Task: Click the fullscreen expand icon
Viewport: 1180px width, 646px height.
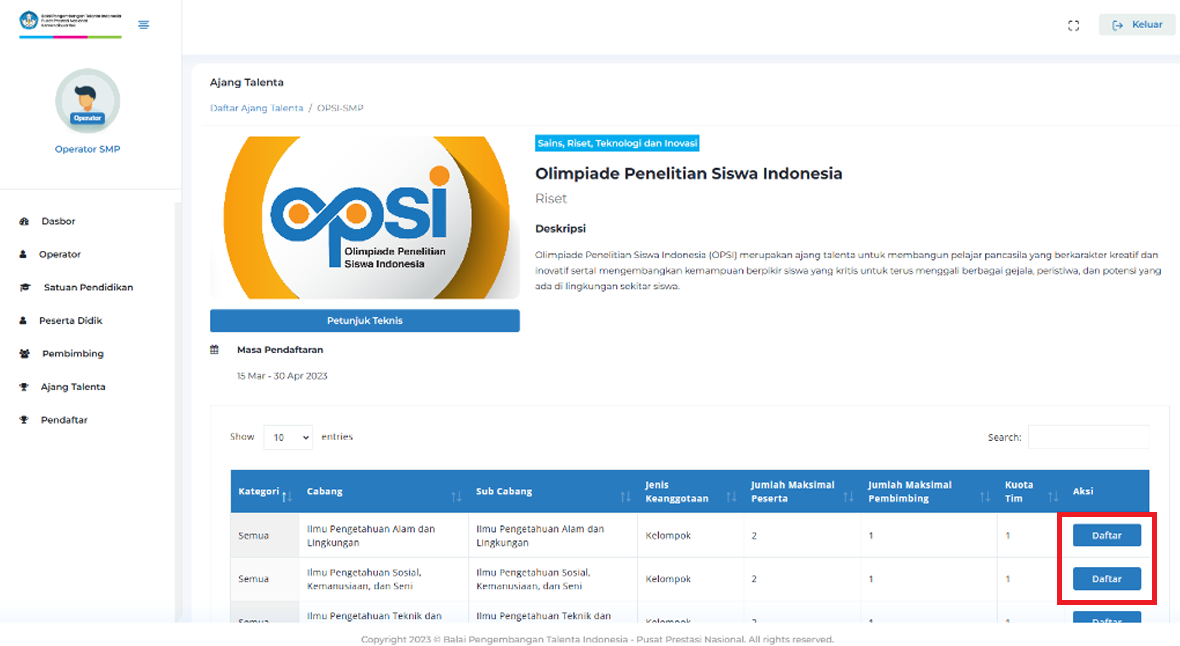Action: click(x=1073, y=26)
